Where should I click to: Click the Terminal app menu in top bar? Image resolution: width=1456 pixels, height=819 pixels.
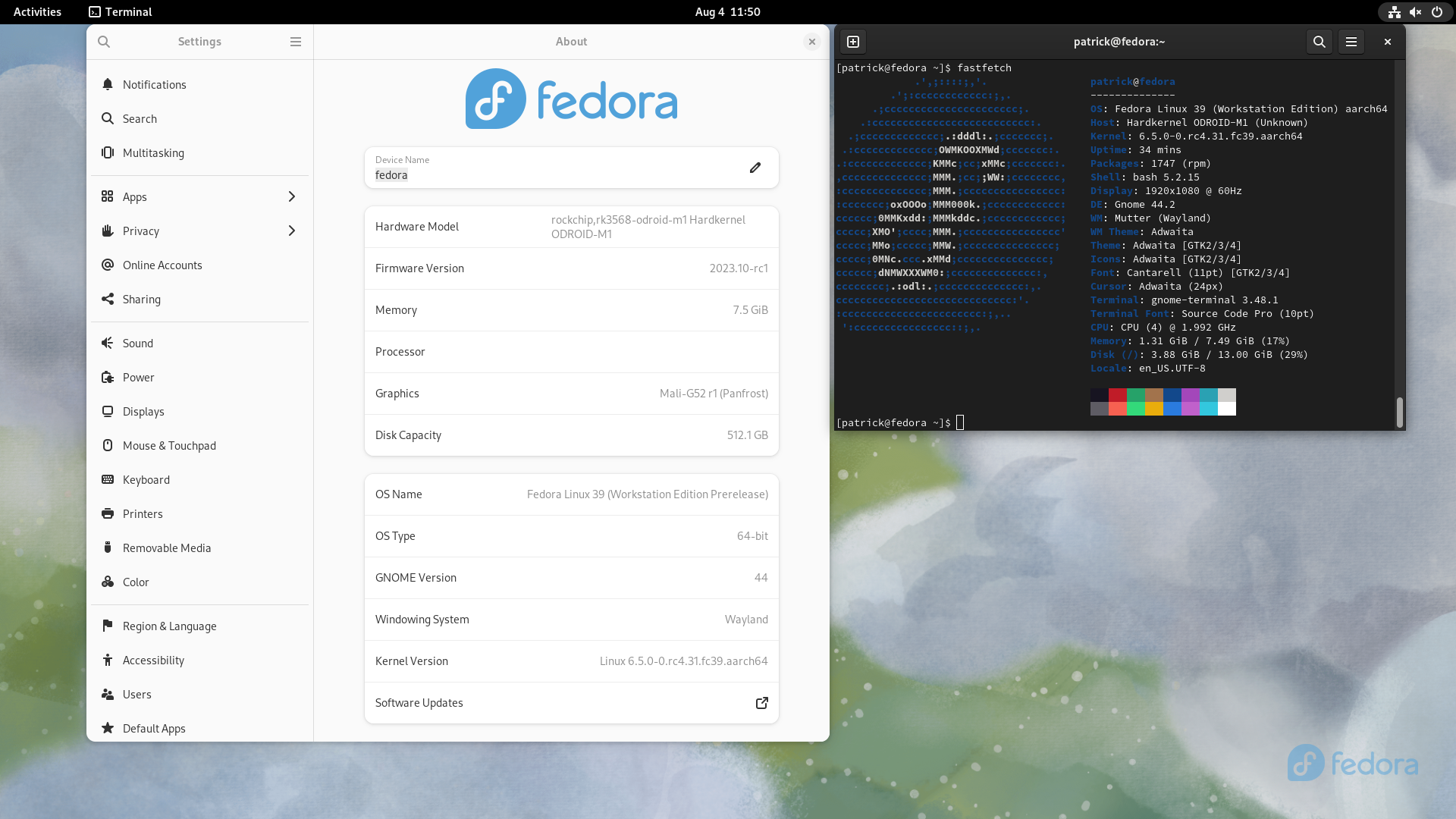point(121,11)
